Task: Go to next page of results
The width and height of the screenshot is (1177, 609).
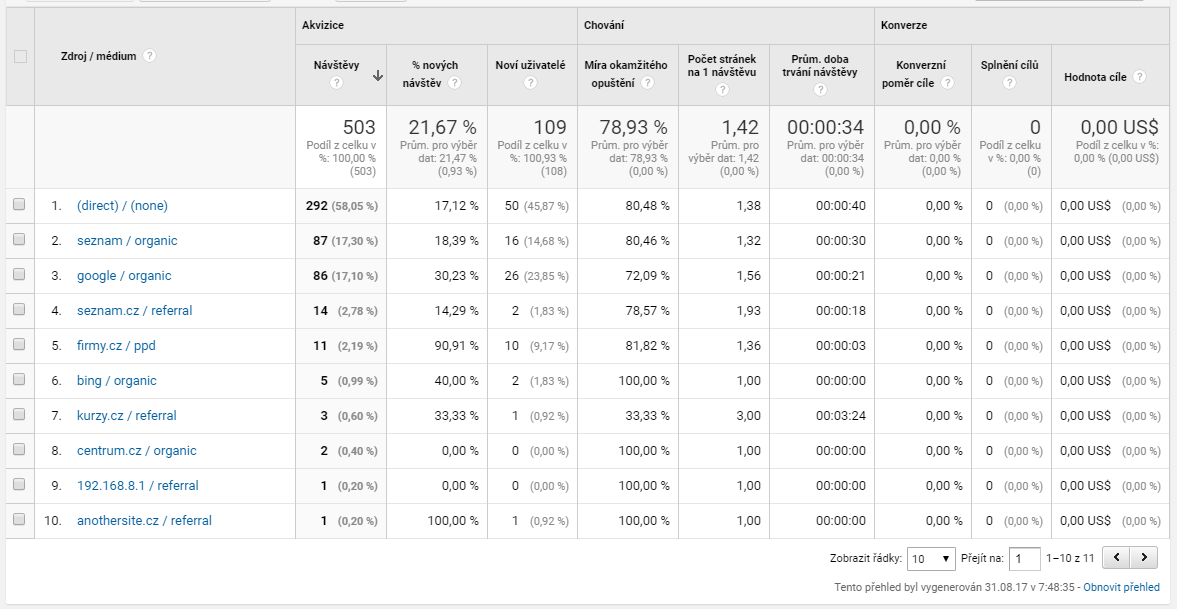Action: 1144,557
